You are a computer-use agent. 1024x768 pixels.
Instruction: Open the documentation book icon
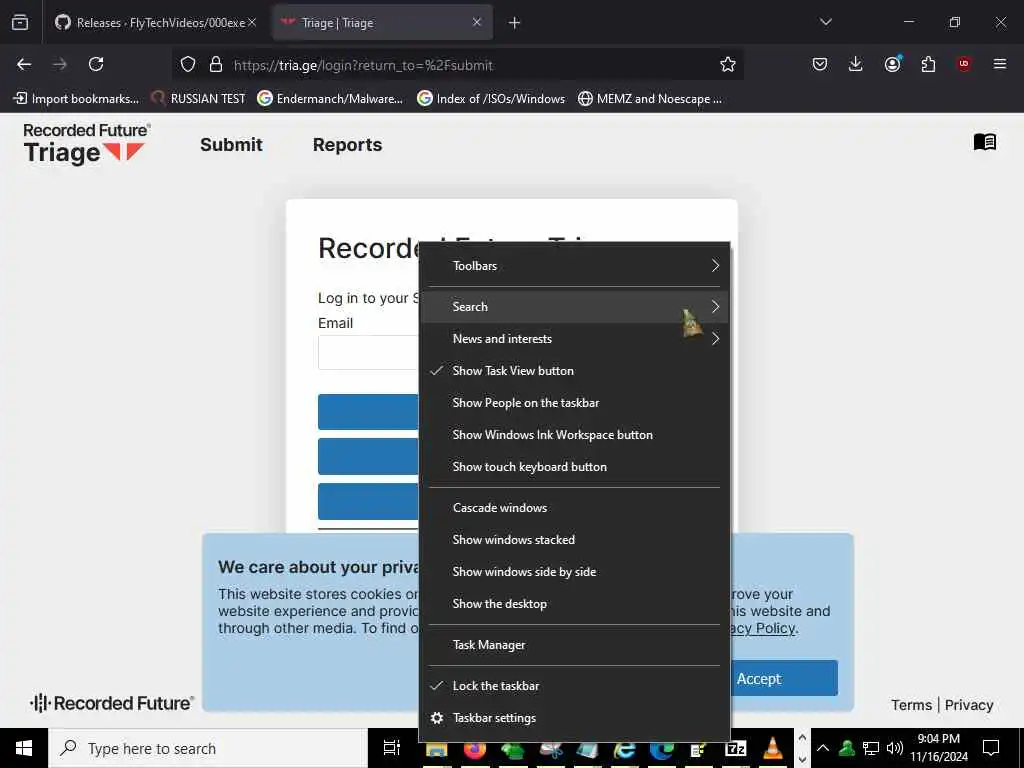(x=984, y=142)
